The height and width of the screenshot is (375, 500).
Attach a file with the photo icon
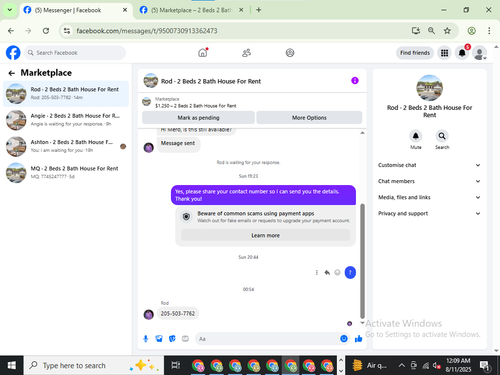(x=159, y=339)
